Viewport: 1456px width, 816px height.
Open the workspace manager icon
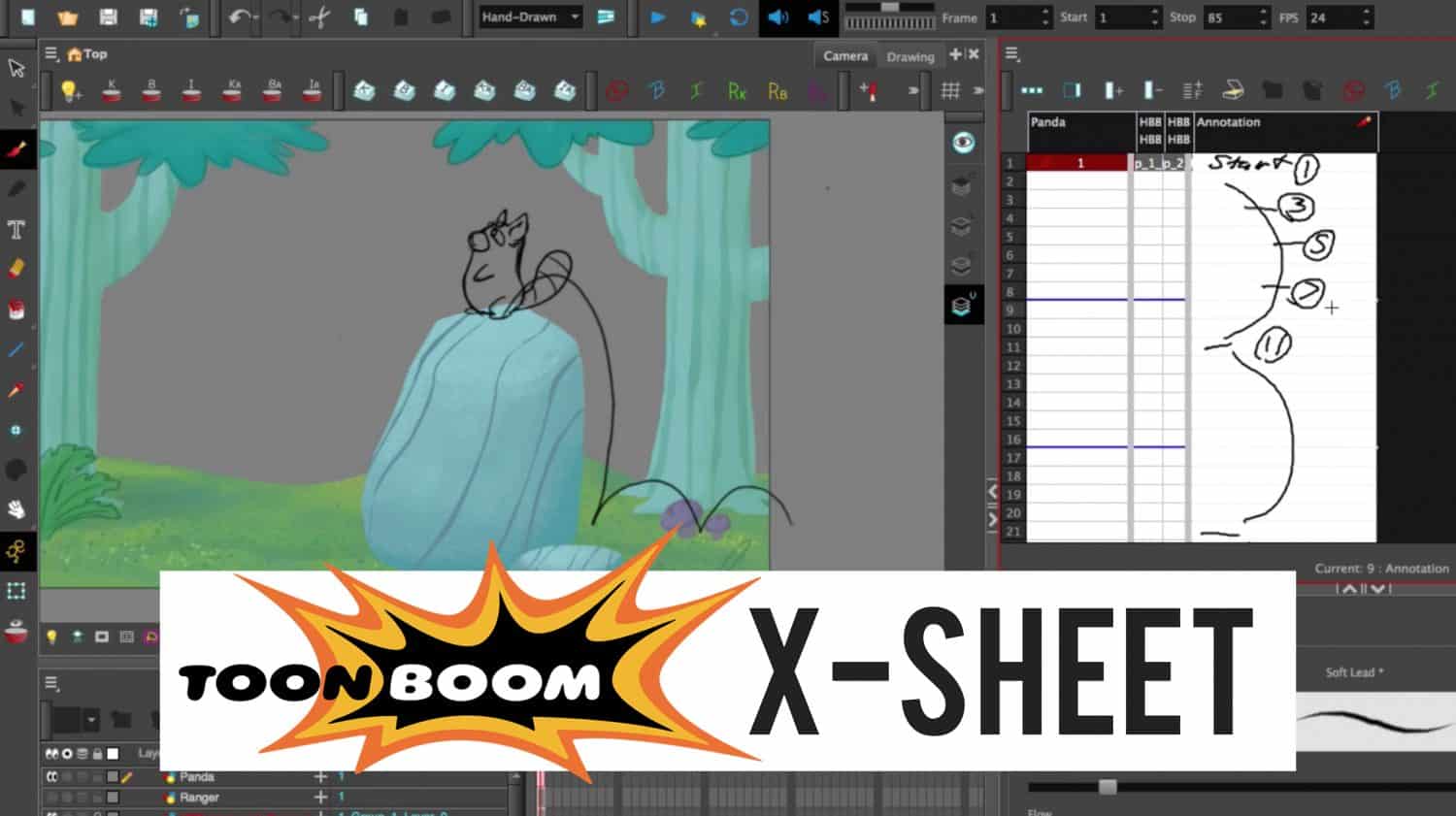[606, 16]
